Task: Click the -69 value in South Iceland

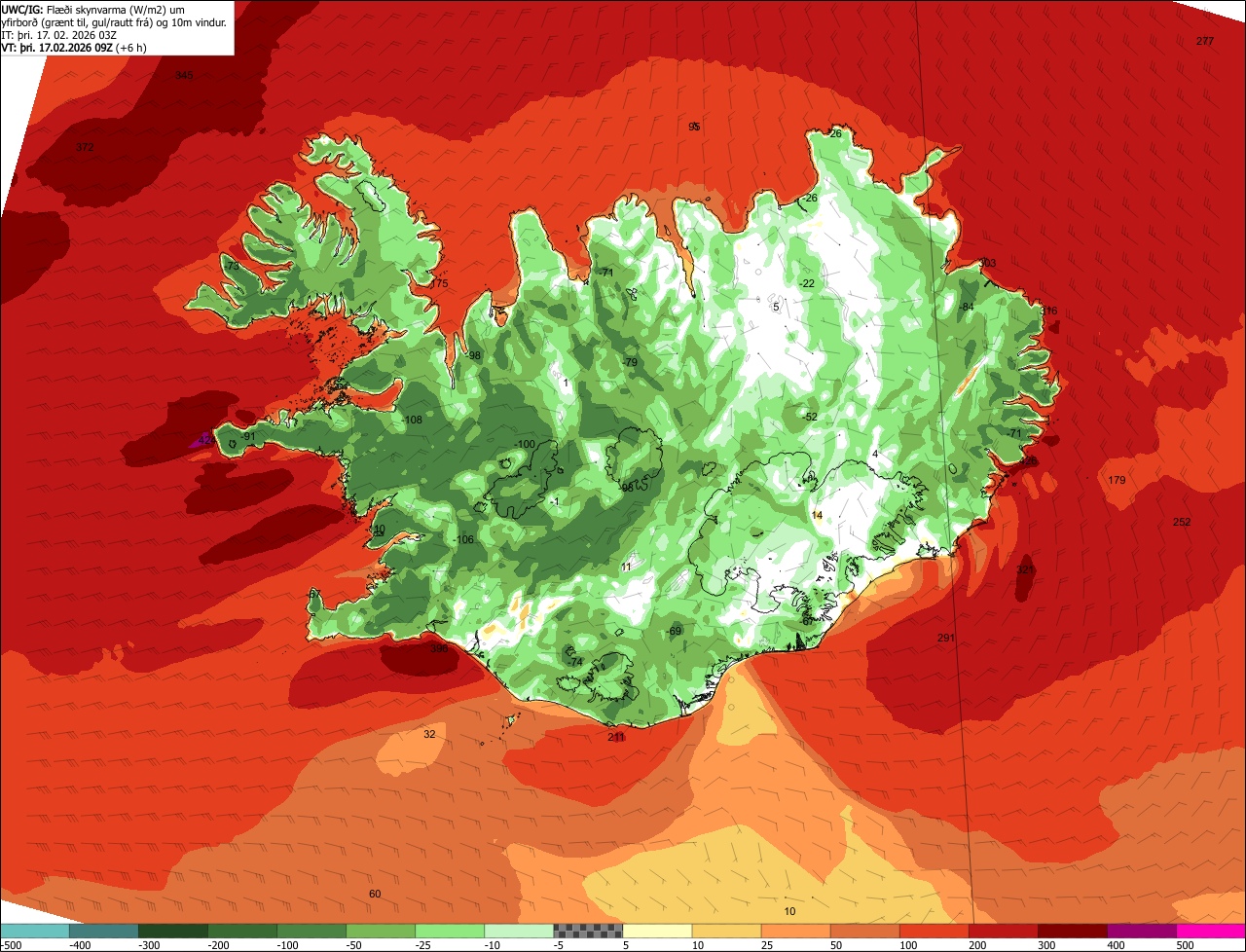Action: (x=674, y=631)
